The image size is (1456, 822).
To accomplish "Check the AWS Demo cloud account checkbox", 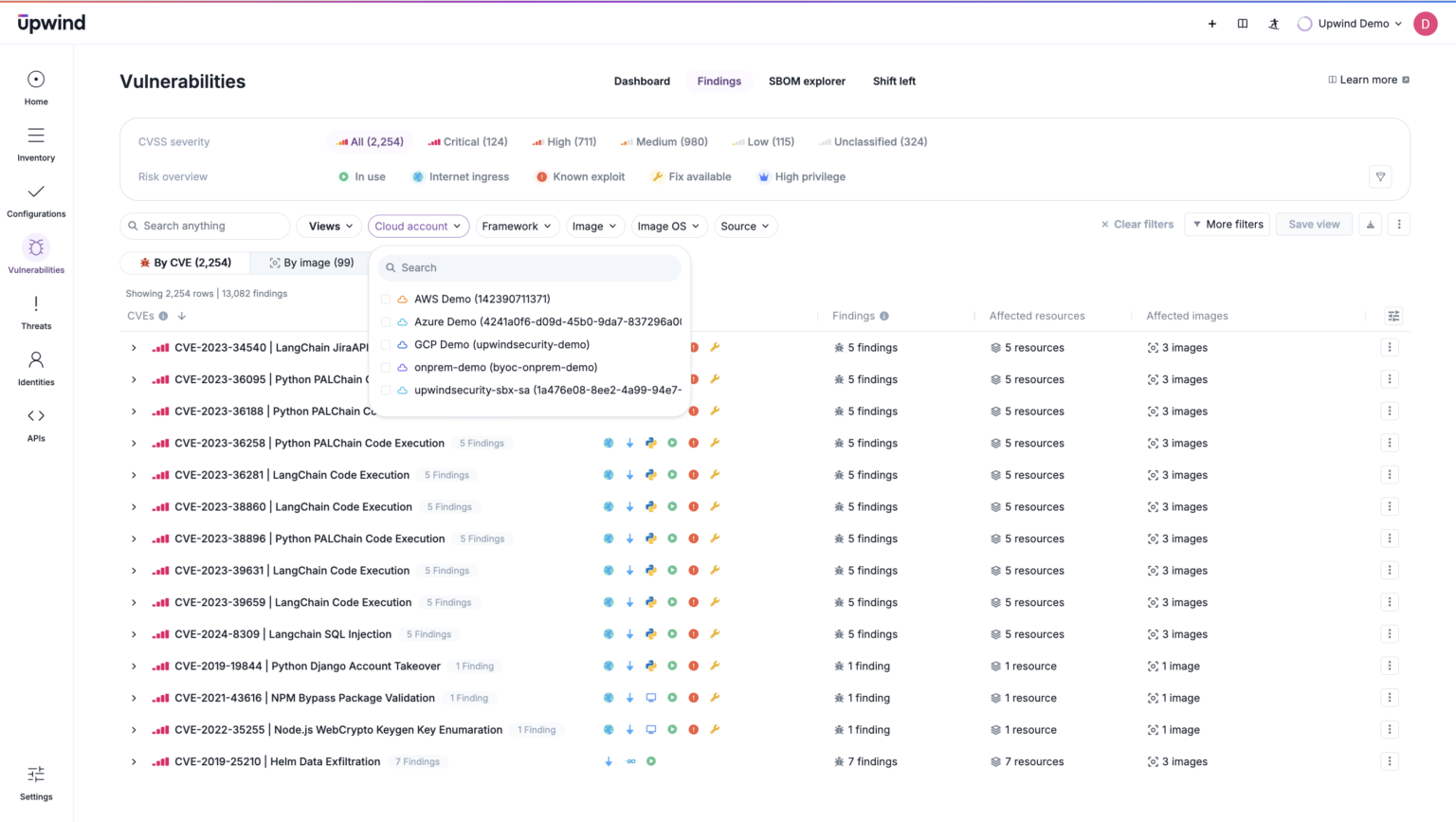I will point(385,299).
